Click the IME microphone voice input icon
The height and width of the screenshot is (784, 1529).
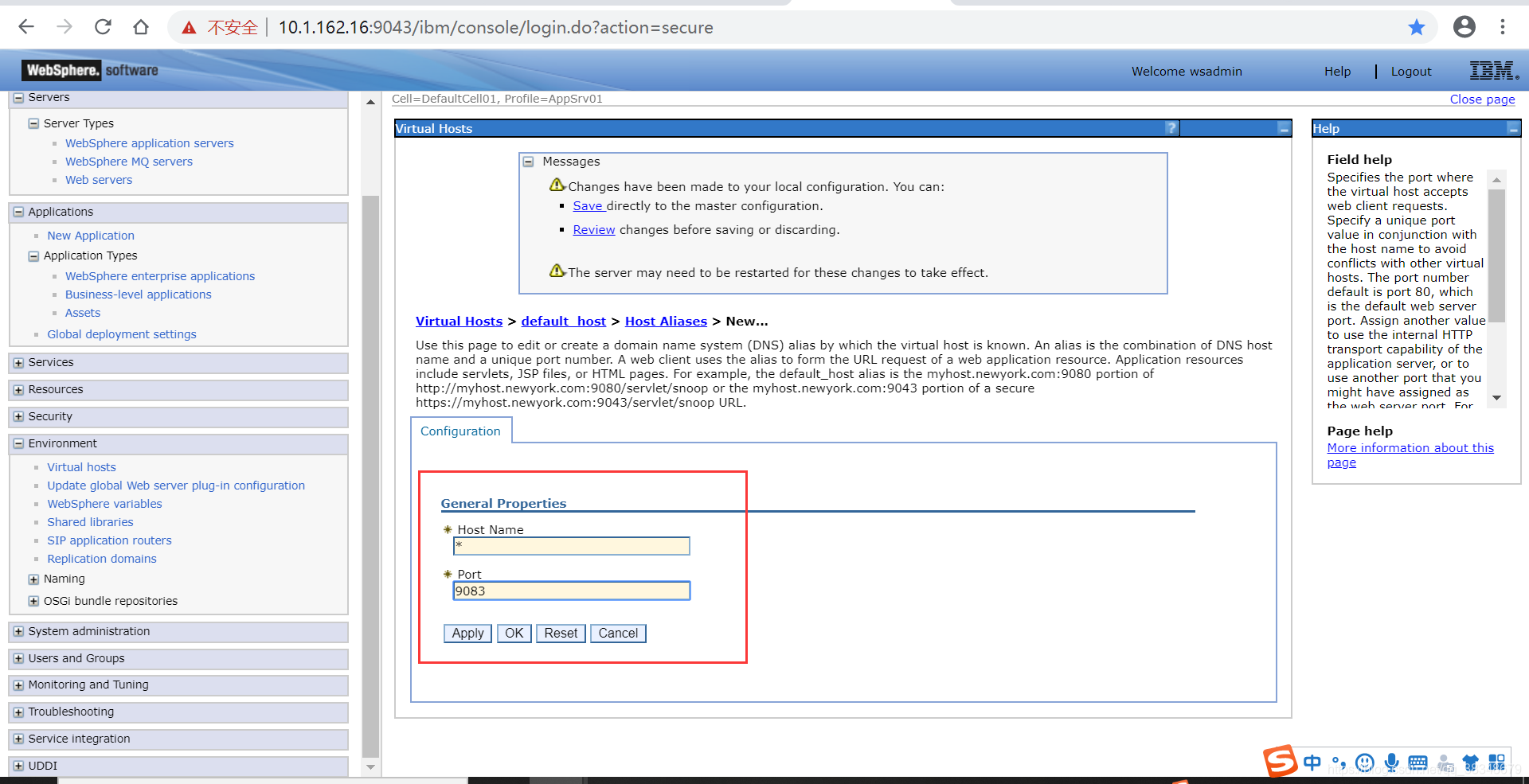click(x=1391, y=763)
